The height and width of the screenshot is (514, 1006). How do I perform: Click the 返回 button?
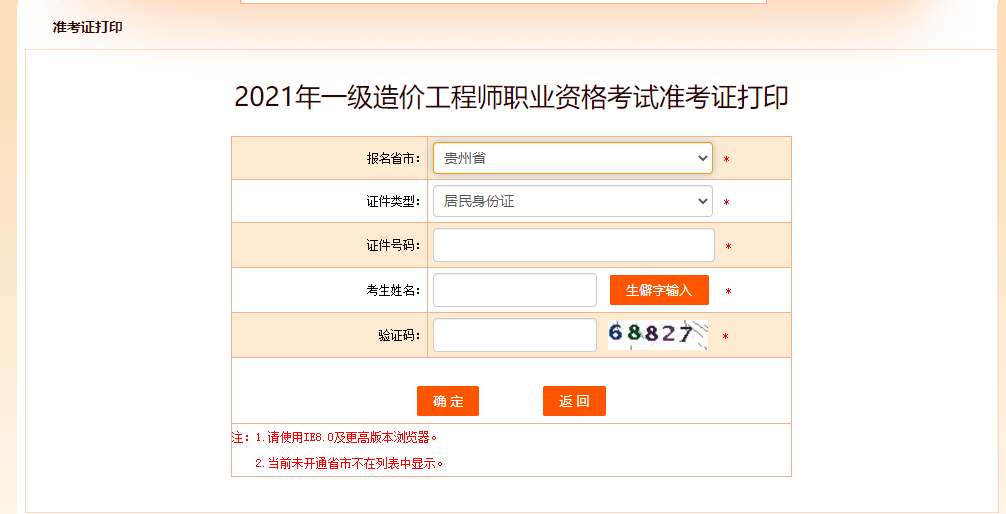click(x=574, y=401)
